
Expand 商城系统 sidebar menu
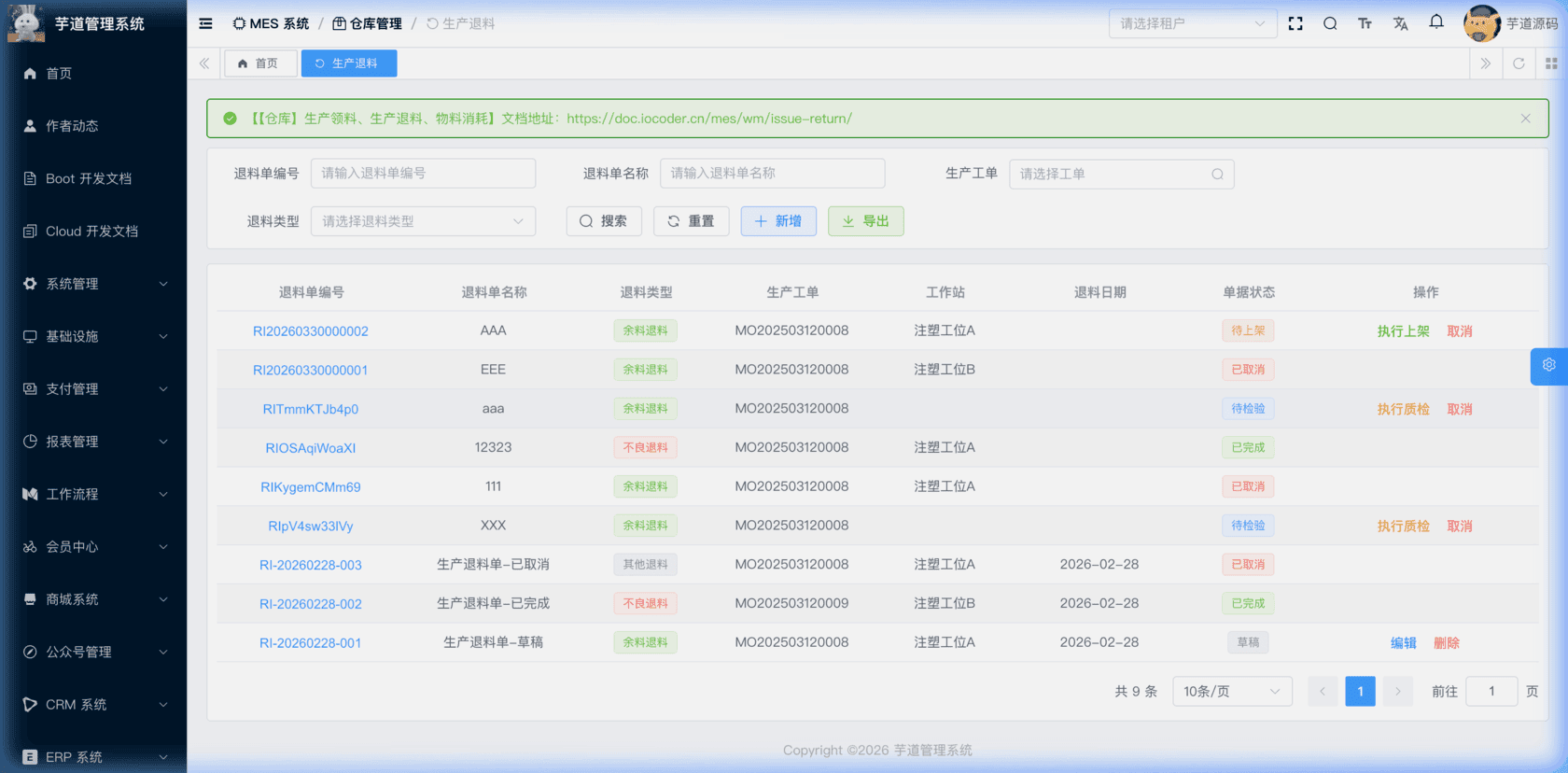click(x=93, y=599)
